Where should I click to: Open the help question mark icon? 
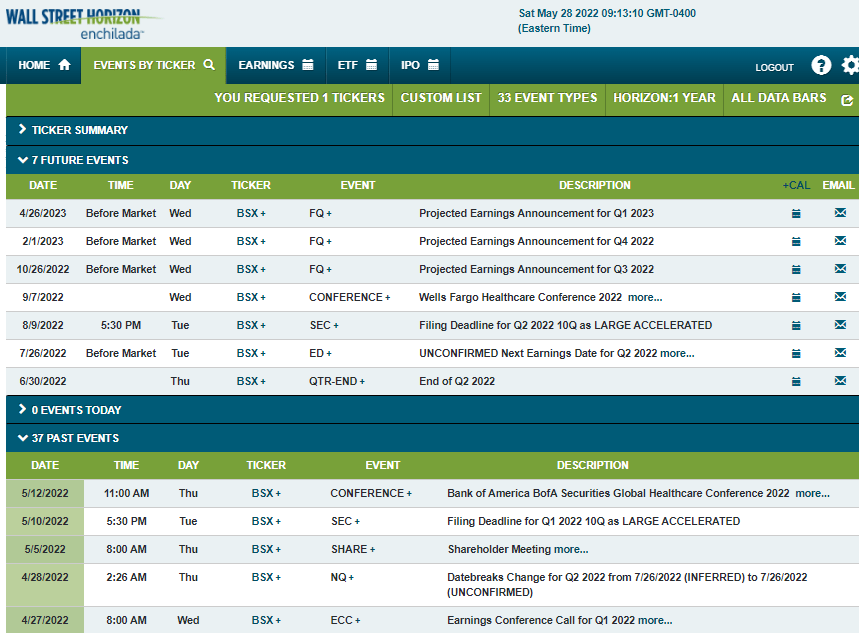[x=821, y=66]
